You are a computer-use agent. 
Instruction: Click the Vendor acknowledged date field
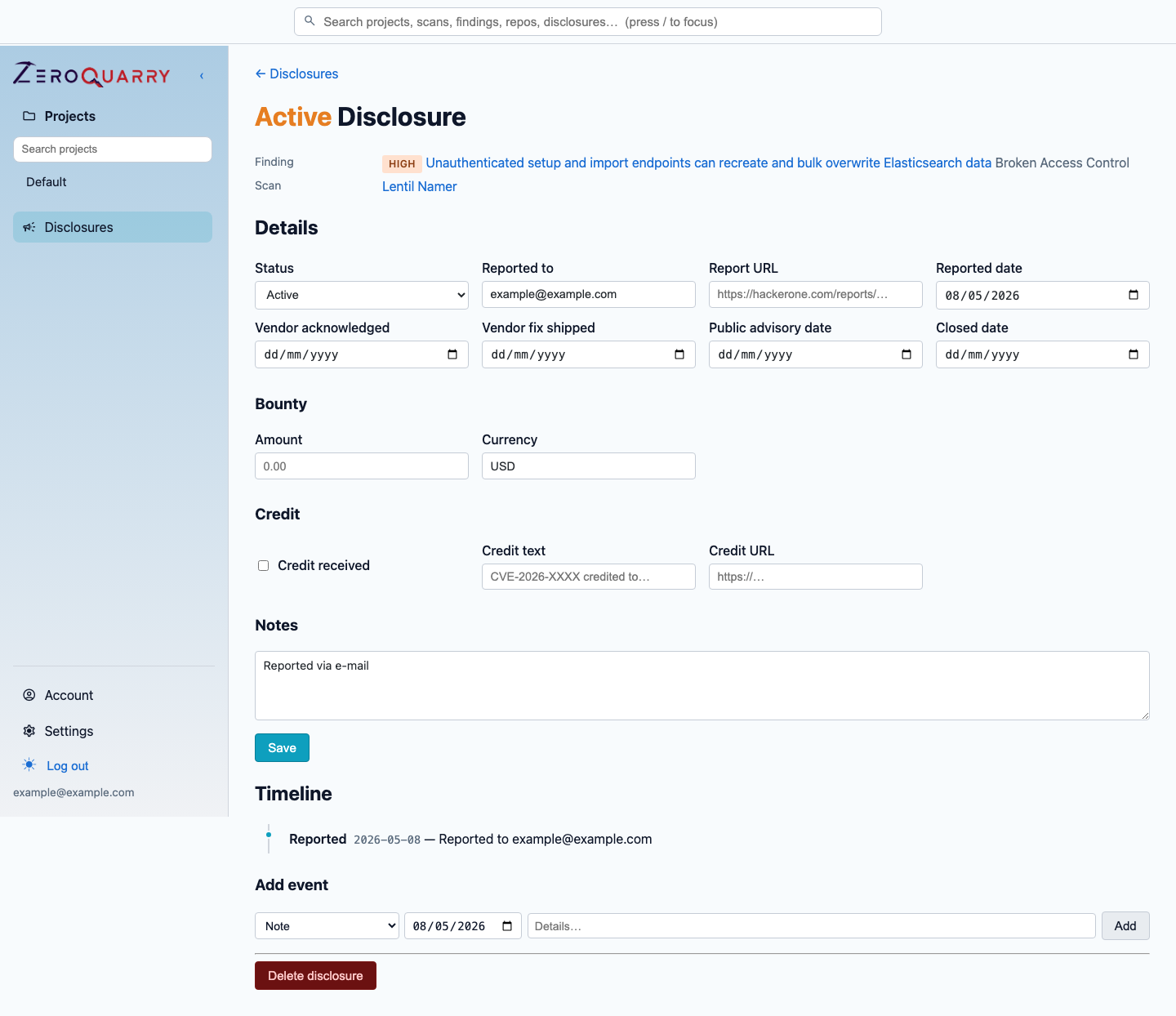pyautogui.click(x=362, y=354)
